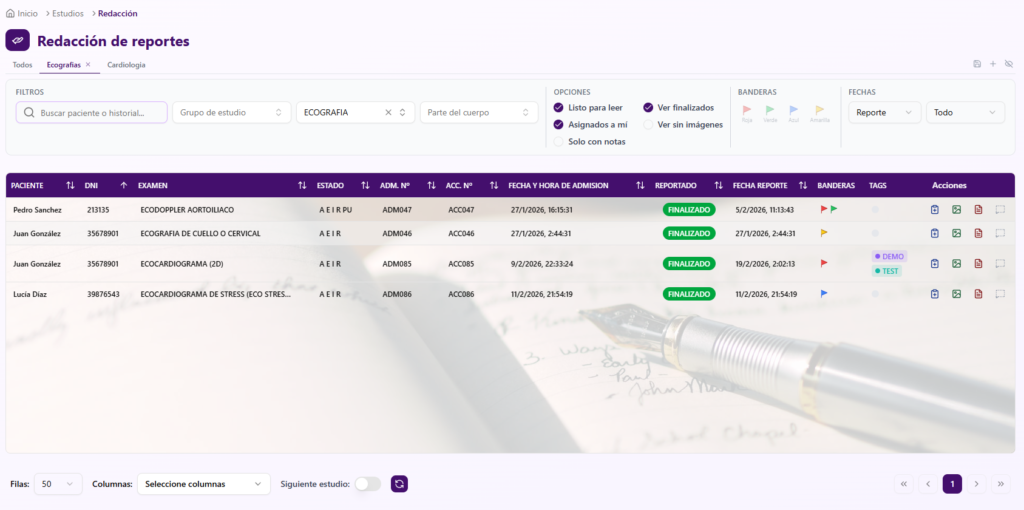Open the red document icon for ECOCARDIOGRAMA (2D)
Screen dimensions: 1024x510
978,264
